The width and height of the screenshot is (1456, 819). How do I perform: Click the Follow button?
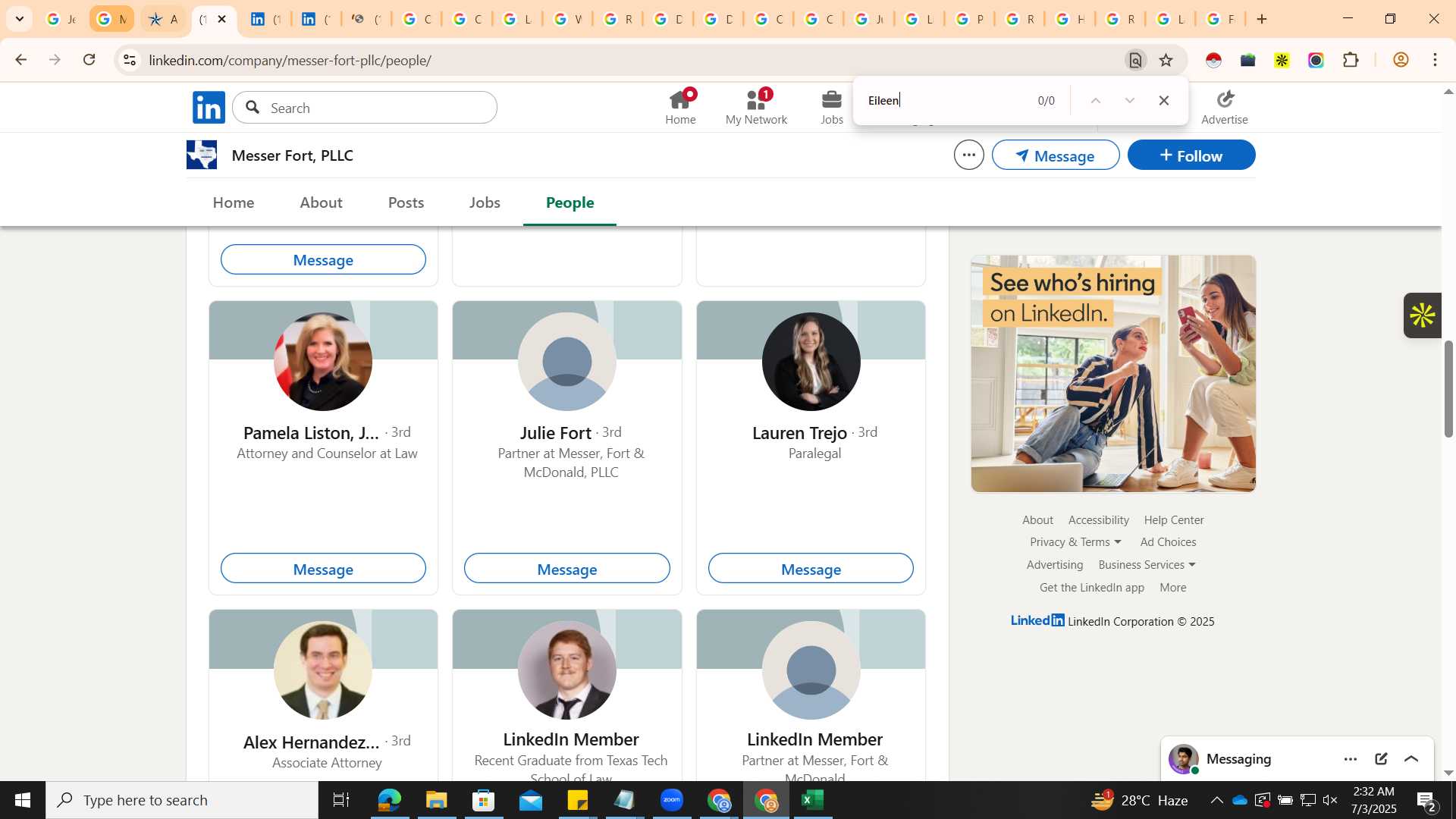tap(1191, 155)
